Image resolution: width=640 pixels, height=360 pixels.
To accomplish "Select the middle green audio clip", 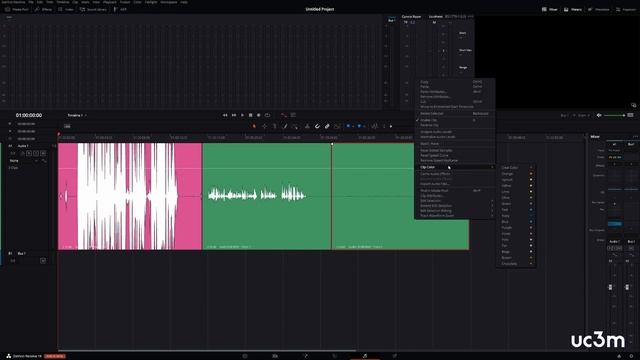I will pyautogui.click(x=267, y=196).
